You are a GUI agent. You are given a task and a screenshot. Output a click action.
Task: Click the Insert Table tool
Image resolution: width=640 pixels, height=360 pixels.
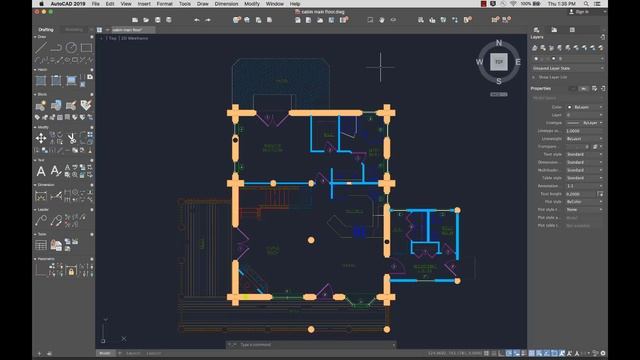pyautogui.click(x=41, y=245)
